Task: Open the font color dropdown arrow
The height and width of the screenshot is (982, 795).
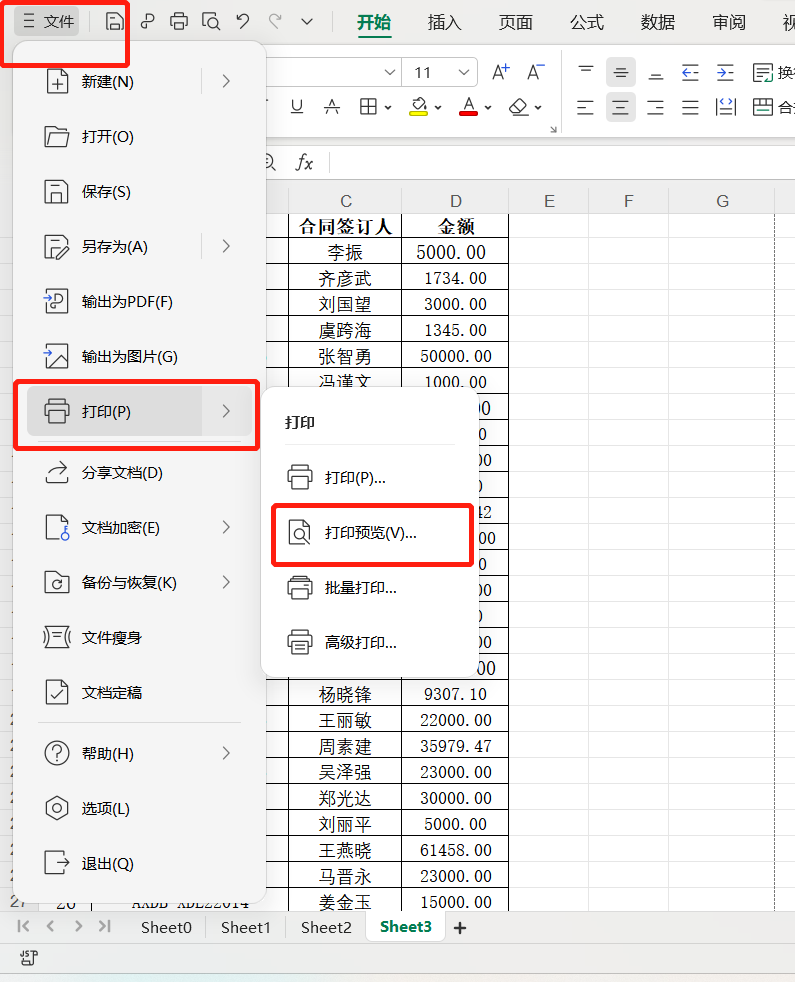Action: point(487,108)
